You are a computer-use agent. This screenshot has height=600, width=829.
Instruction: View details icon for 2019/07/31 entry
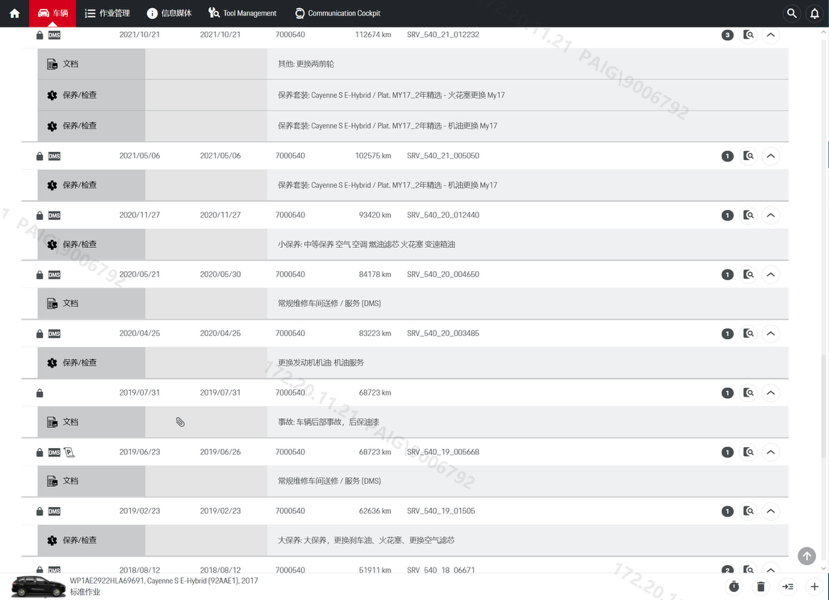tap(749, 393)
